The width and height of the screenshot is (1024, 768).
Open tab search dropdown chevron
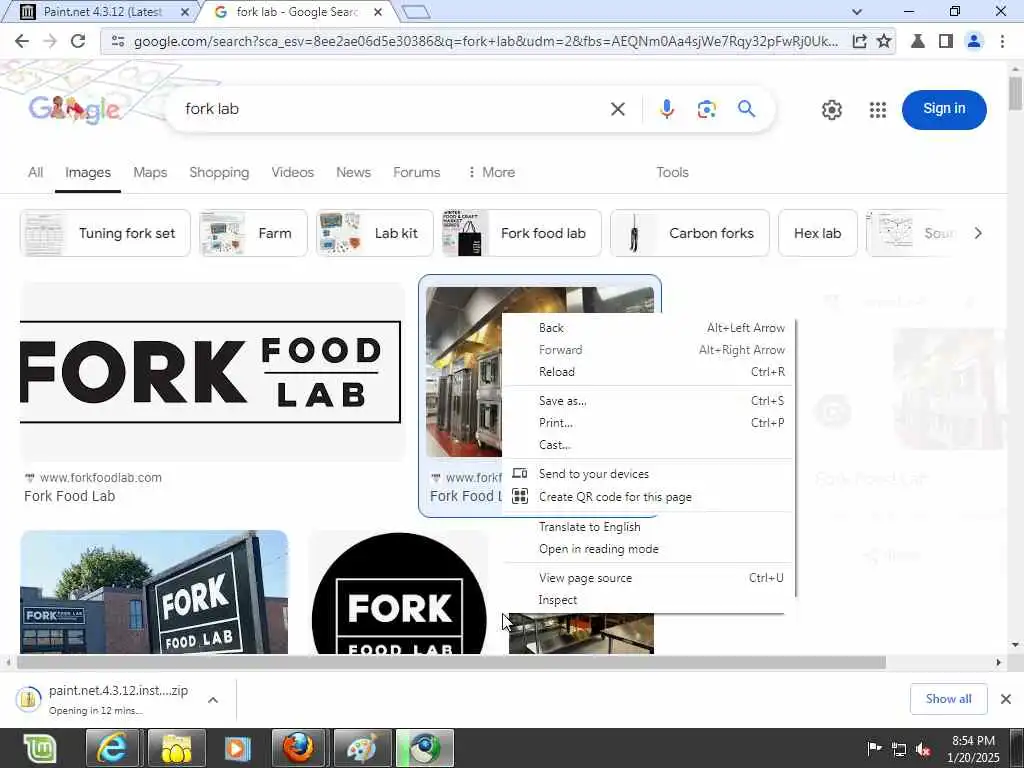[857, 12]
